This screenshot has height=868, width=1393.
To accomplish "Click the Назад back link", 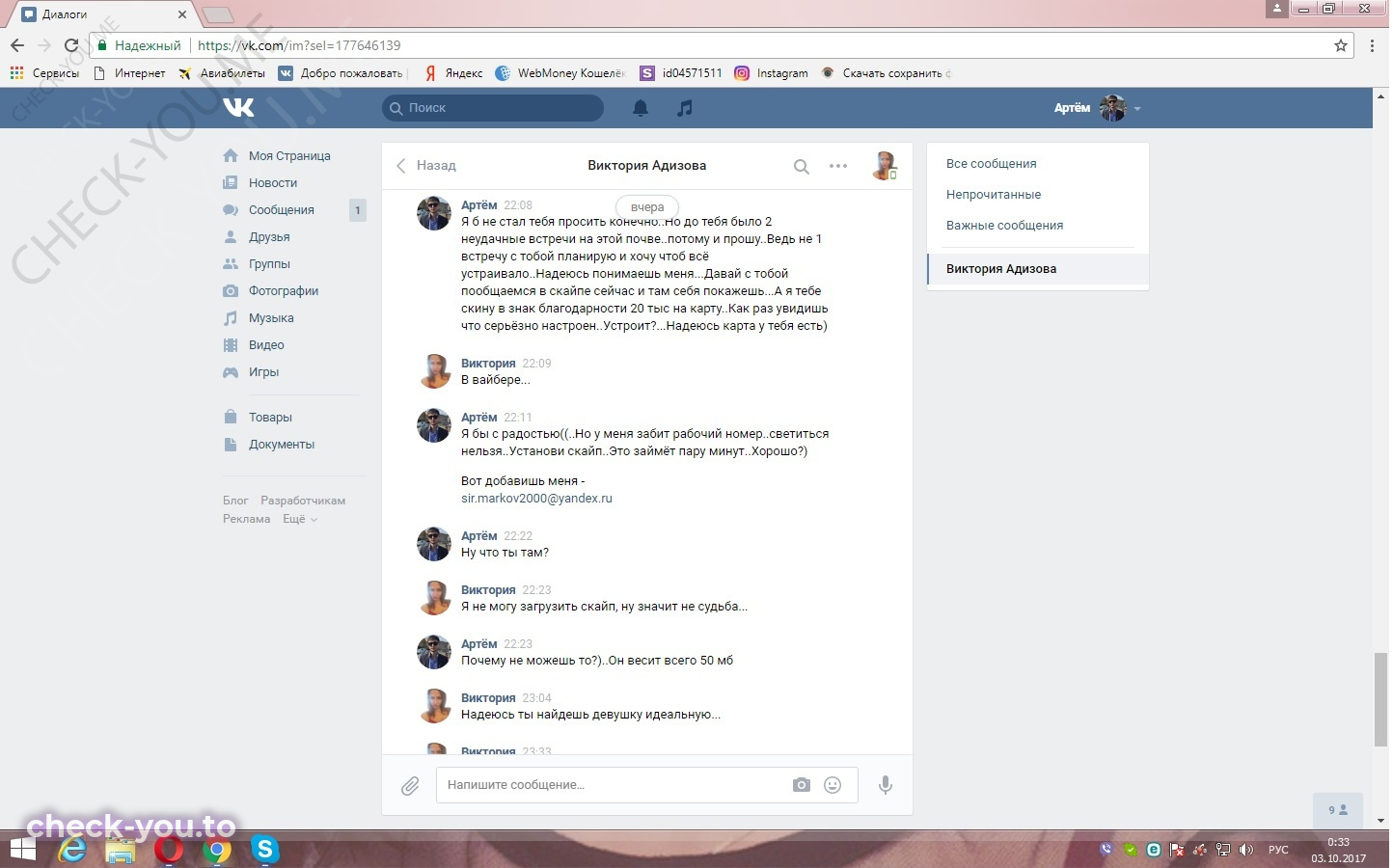I will [426, 166].
